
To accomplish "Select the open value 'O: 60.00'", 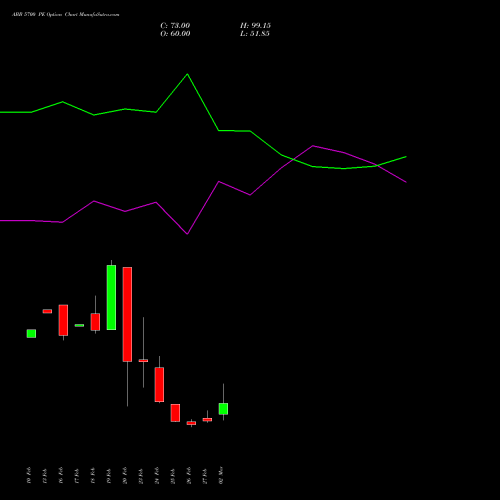I will click(x=175, y=34).
